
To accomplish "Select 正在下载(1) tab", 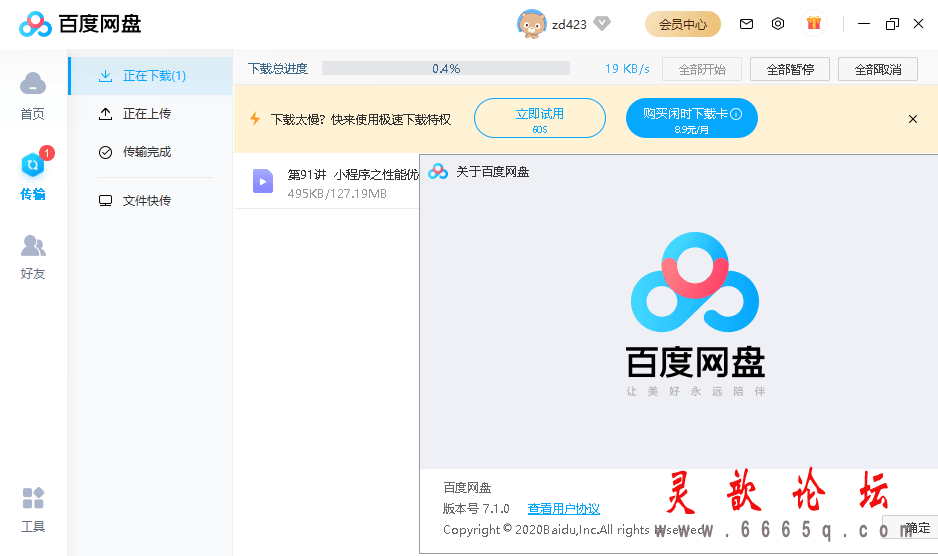I will point(151,76).
